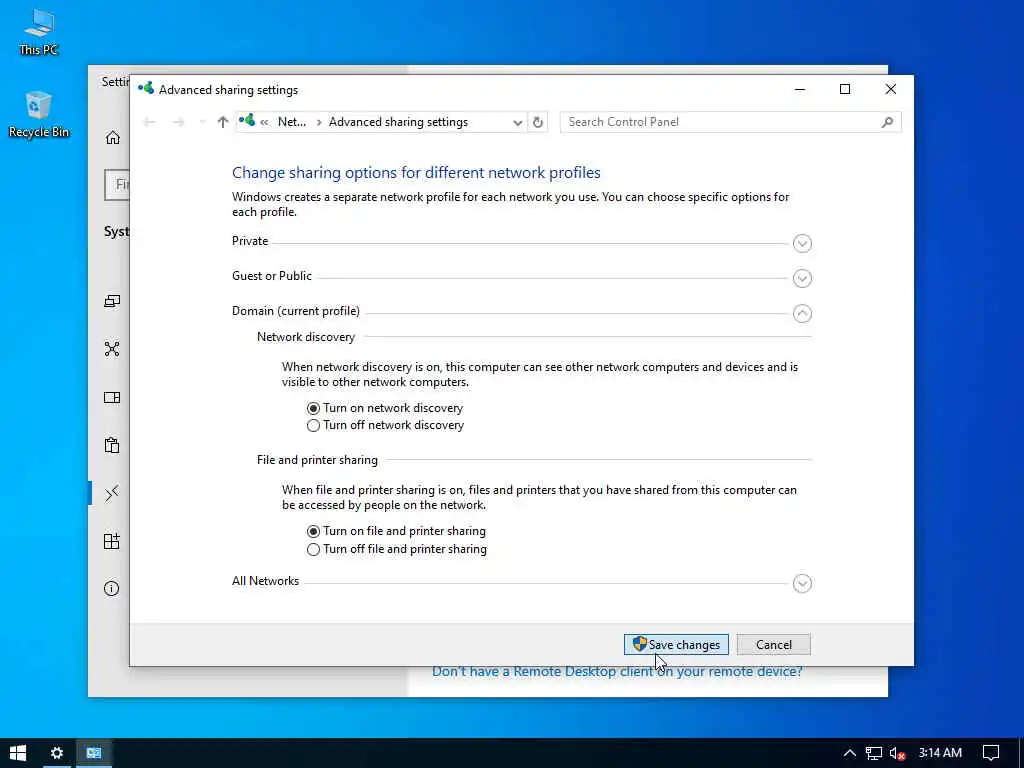
Task: Minimize the Advanced sharing settings window
Action: click(799, 89)
